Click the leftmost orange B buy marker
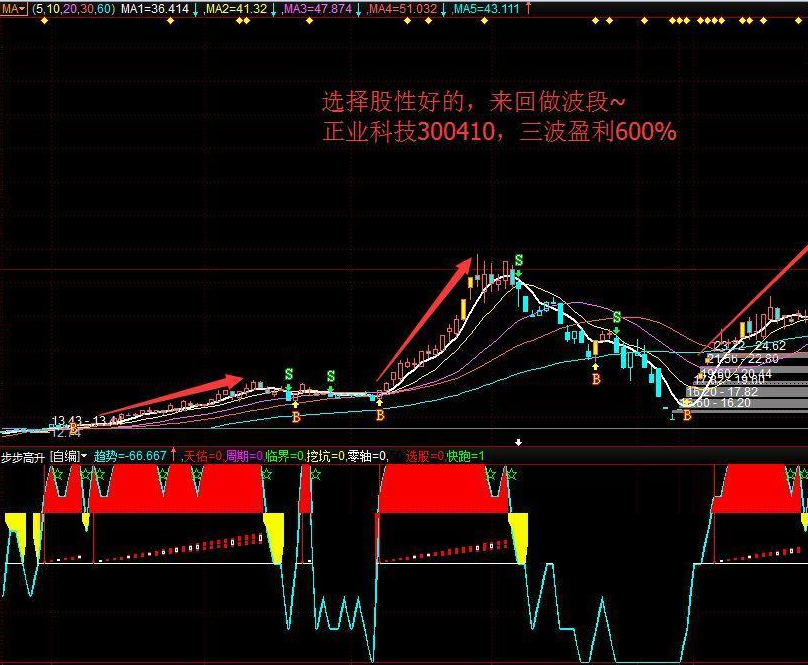The image size is (808, 665). coord(73,427)
